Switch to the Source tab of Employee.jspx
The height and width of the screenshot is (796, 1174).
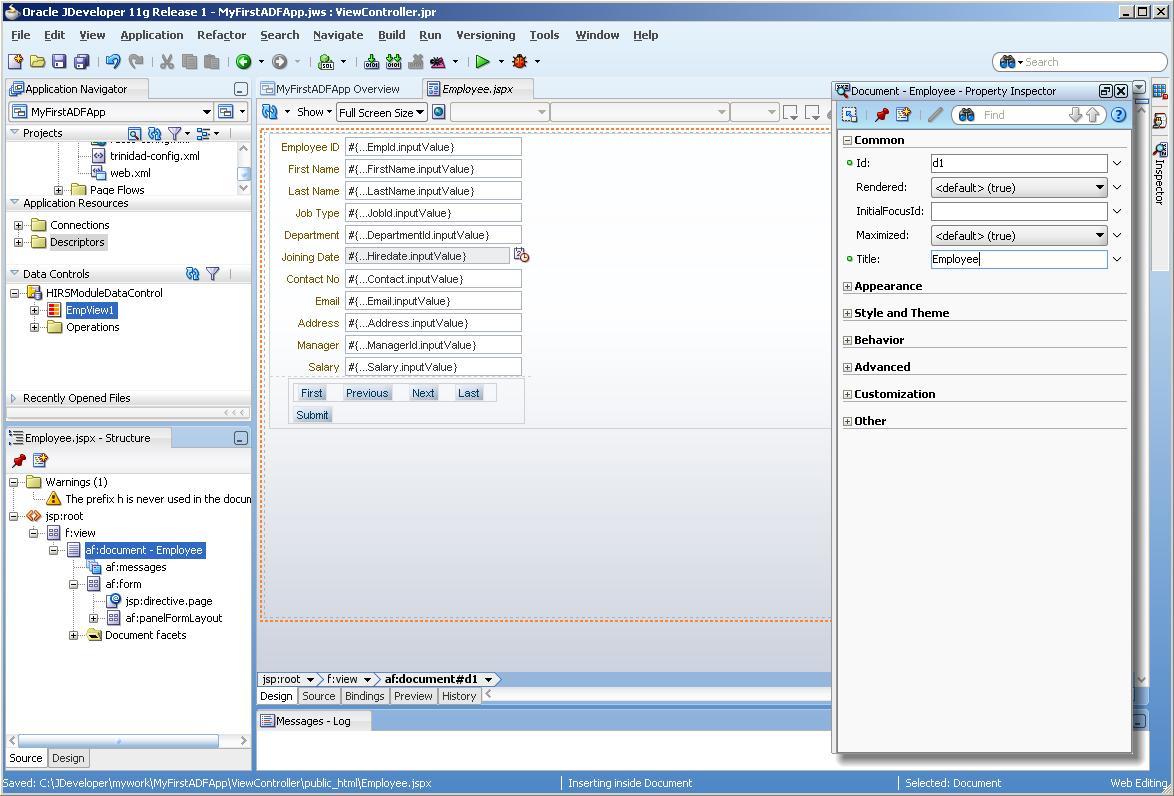tap(318, 696)
